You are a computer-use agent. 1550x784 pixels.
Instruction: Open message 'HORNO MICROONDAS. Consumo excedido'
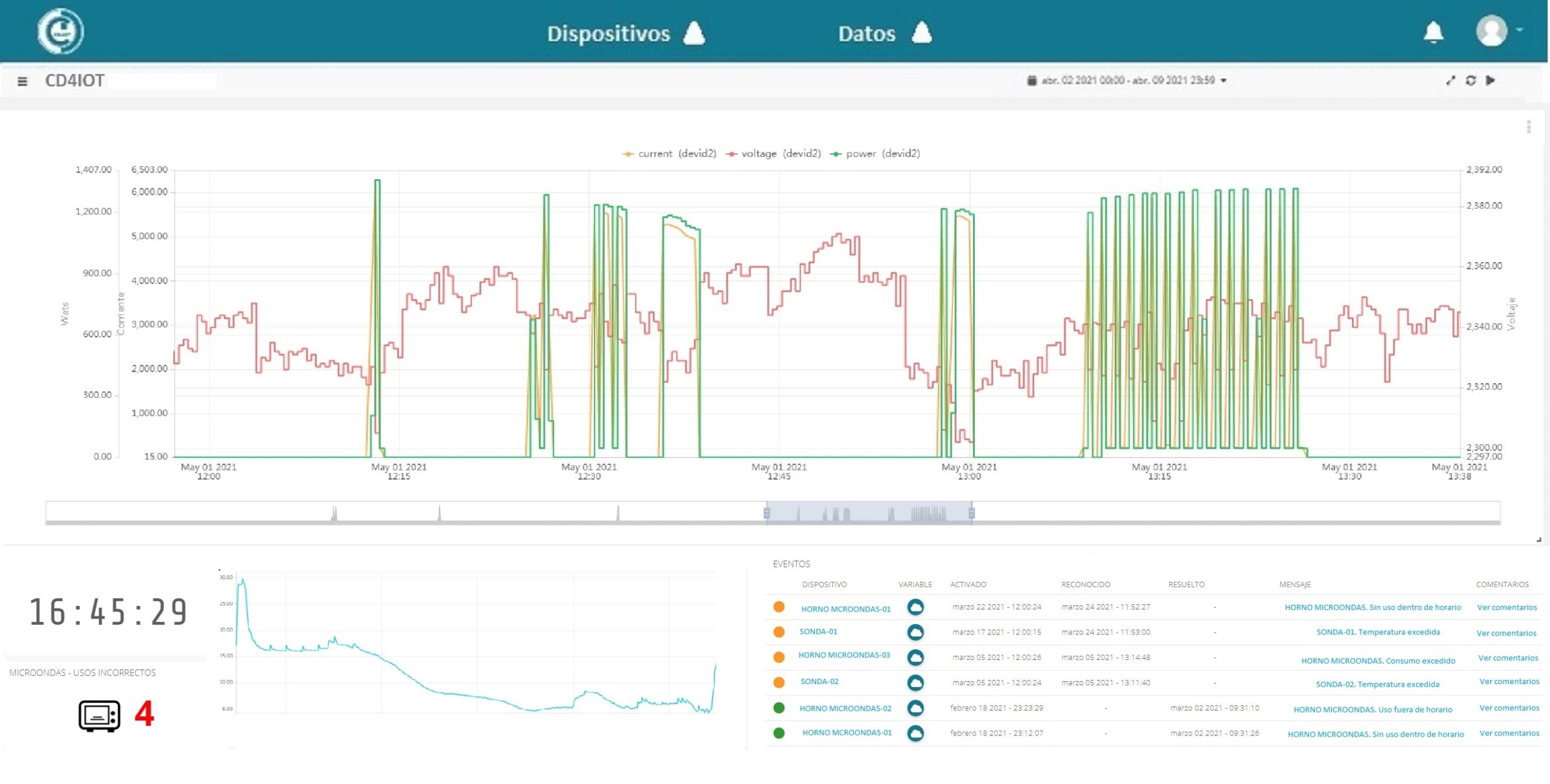(1378, 660)
